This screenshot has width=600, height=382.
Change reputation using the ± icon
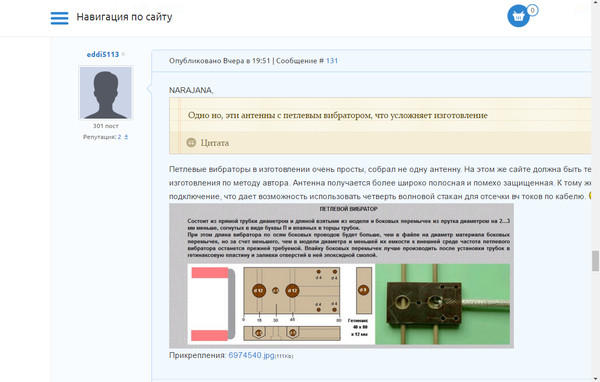click(x=126, y=137)
